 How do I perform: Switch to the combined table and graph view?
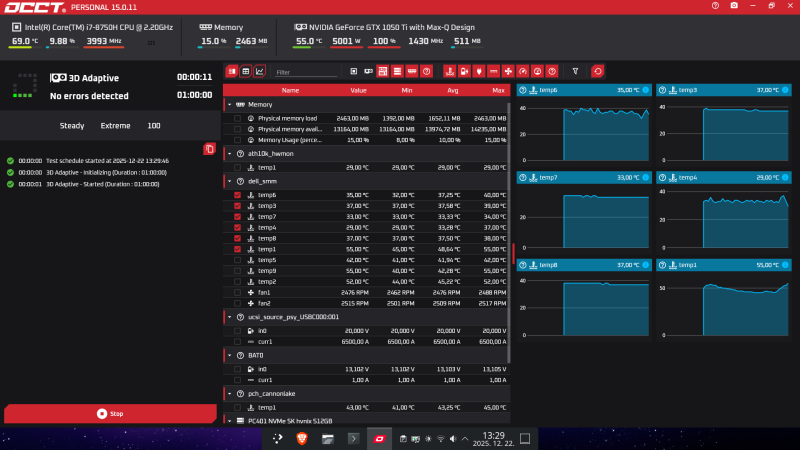[232, 71]
